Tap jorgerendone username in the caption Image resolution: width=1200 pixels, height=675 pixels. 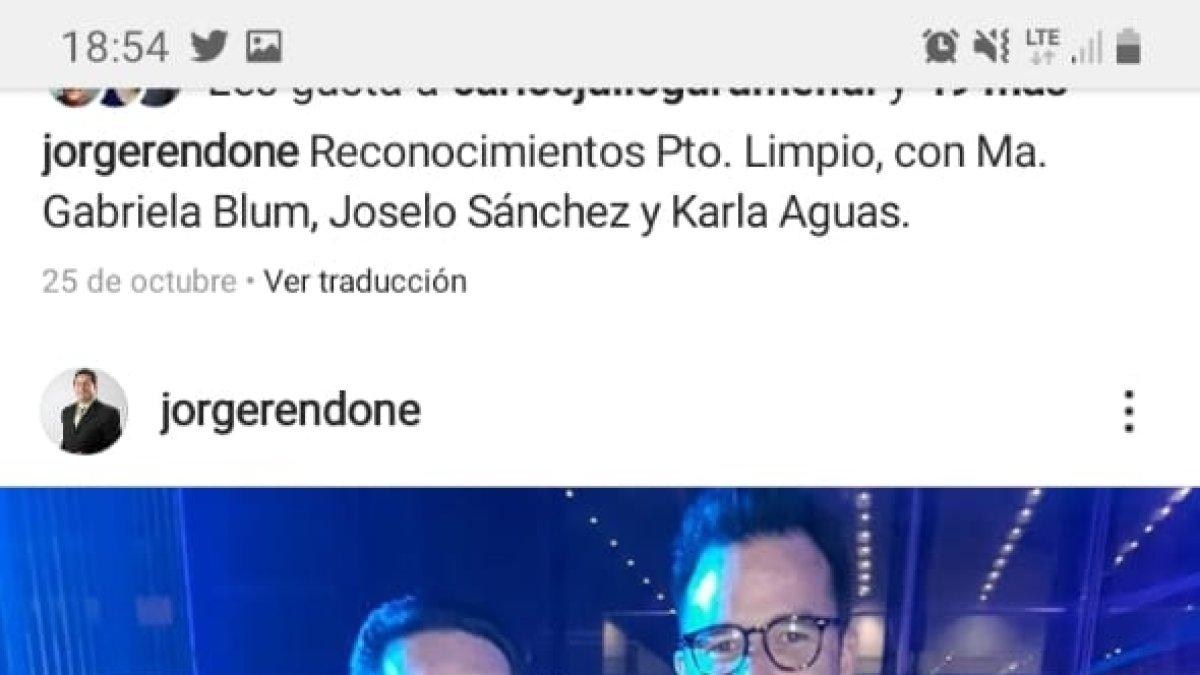170,155
